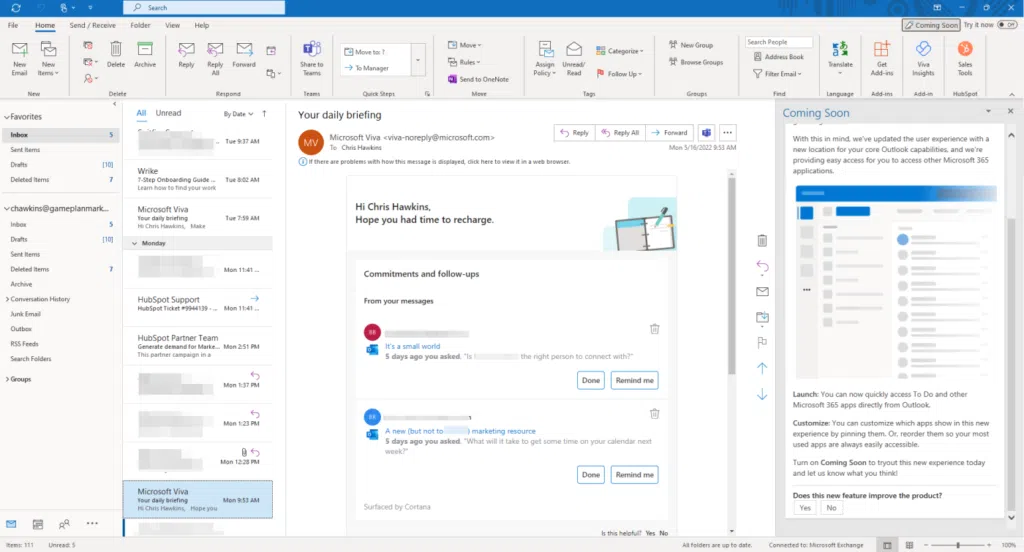
Task: Open the Follow Up dropdown
Action: [619, 74]
